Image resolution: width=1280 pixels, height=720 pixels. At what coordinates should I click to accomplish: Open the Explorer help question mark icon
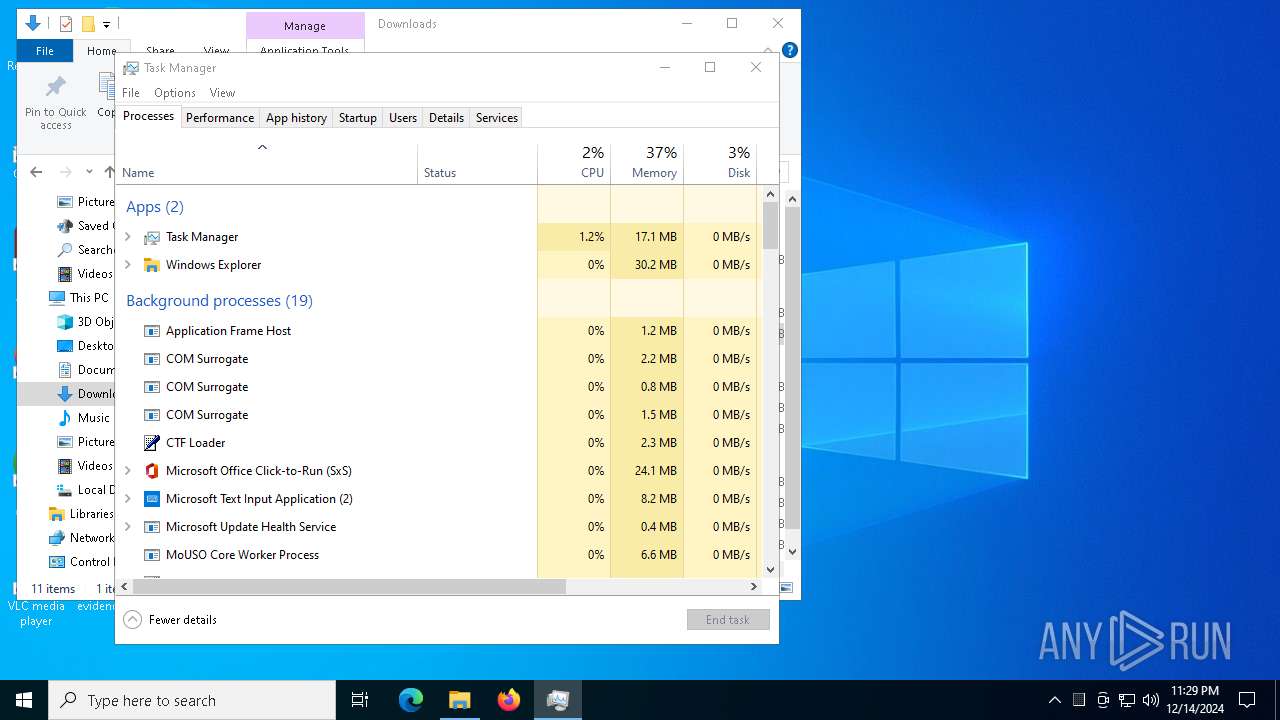click(790, 50)
